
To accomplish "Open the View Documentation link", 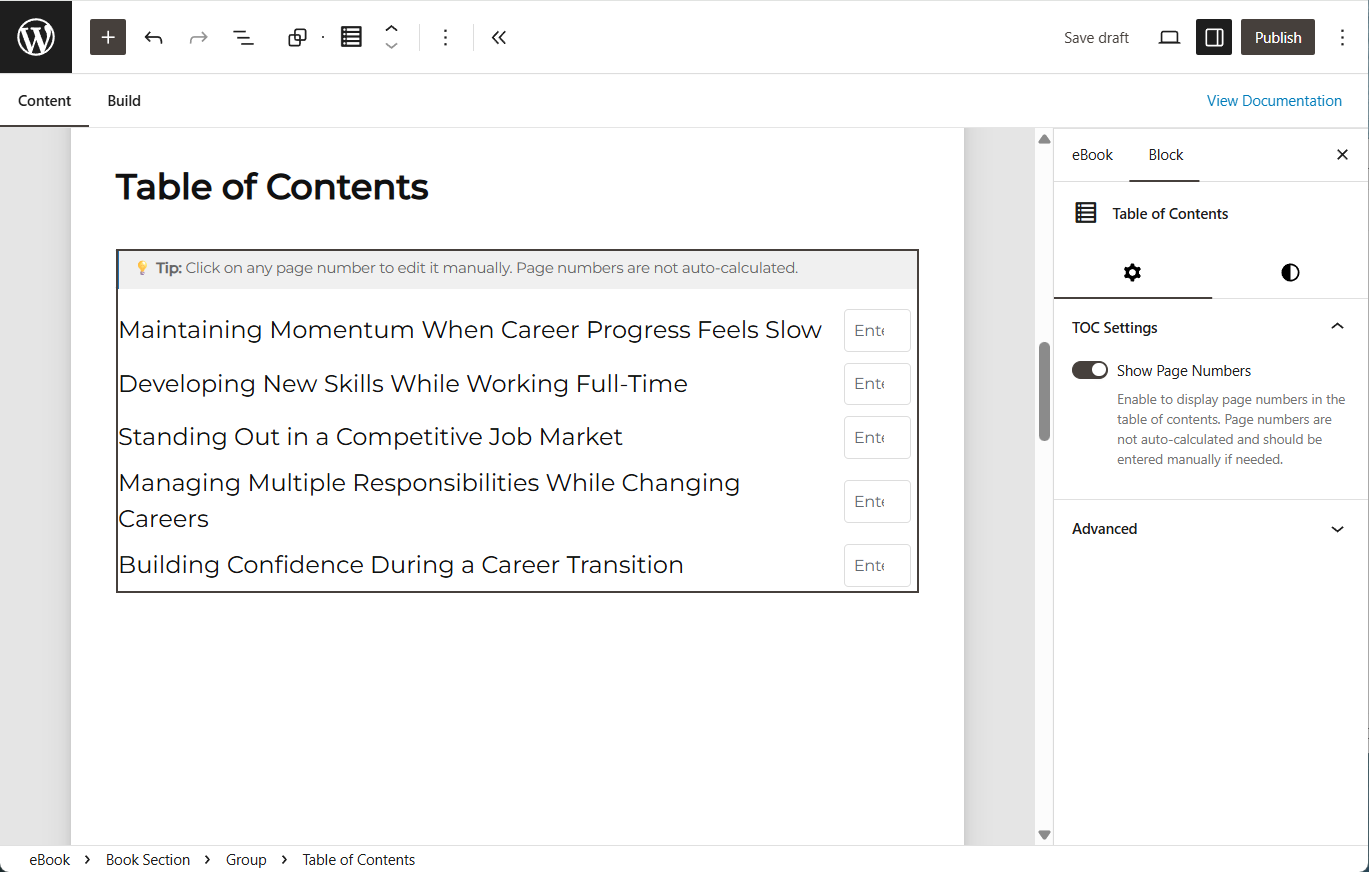I will click(x=1274, y=100).
